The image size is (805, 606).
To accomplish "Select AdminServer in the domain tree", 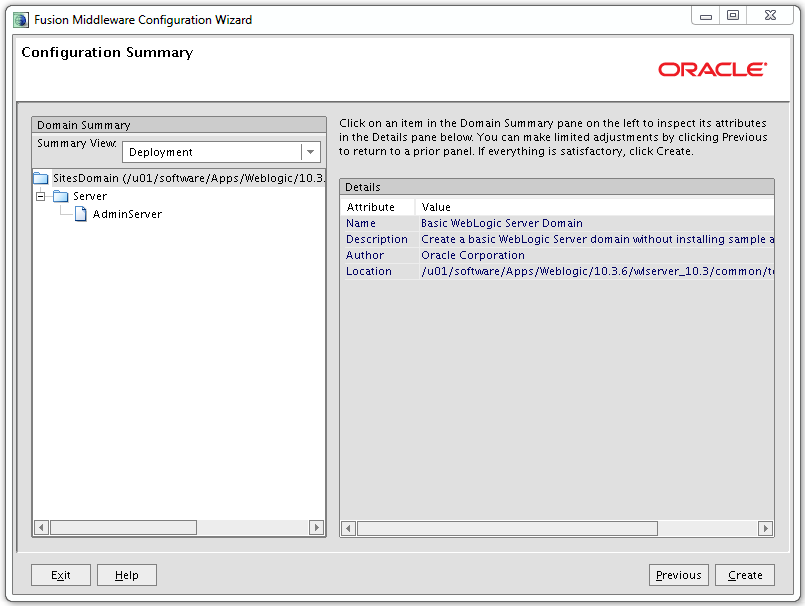I will coord(127,214).
